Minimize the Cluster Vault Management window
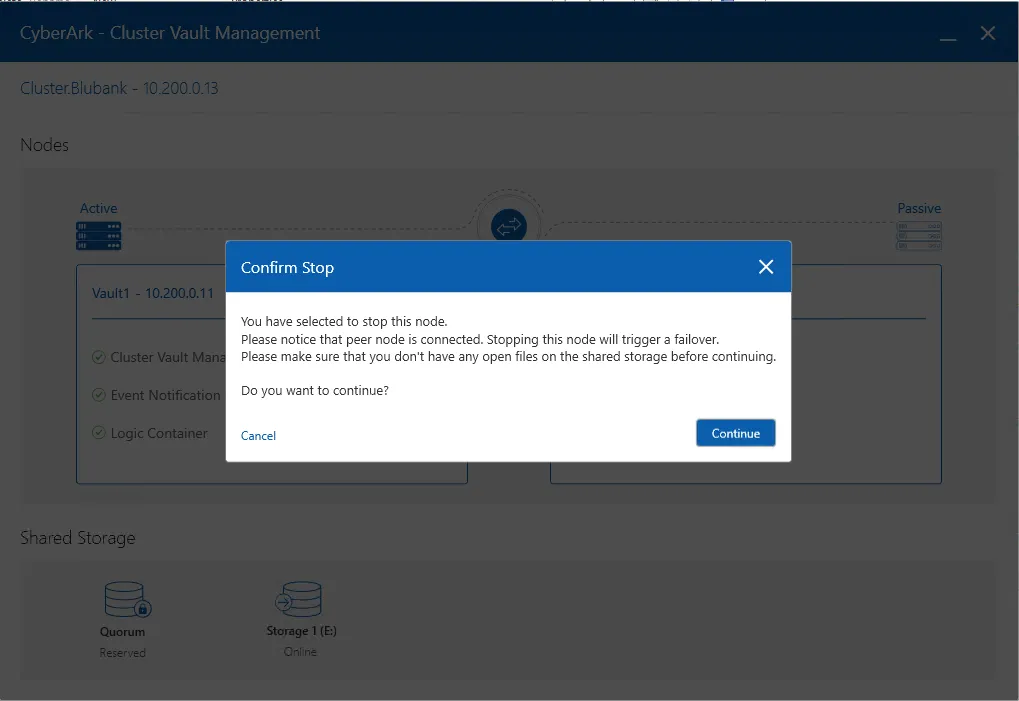1019x701 pixels. pos(947,34)
